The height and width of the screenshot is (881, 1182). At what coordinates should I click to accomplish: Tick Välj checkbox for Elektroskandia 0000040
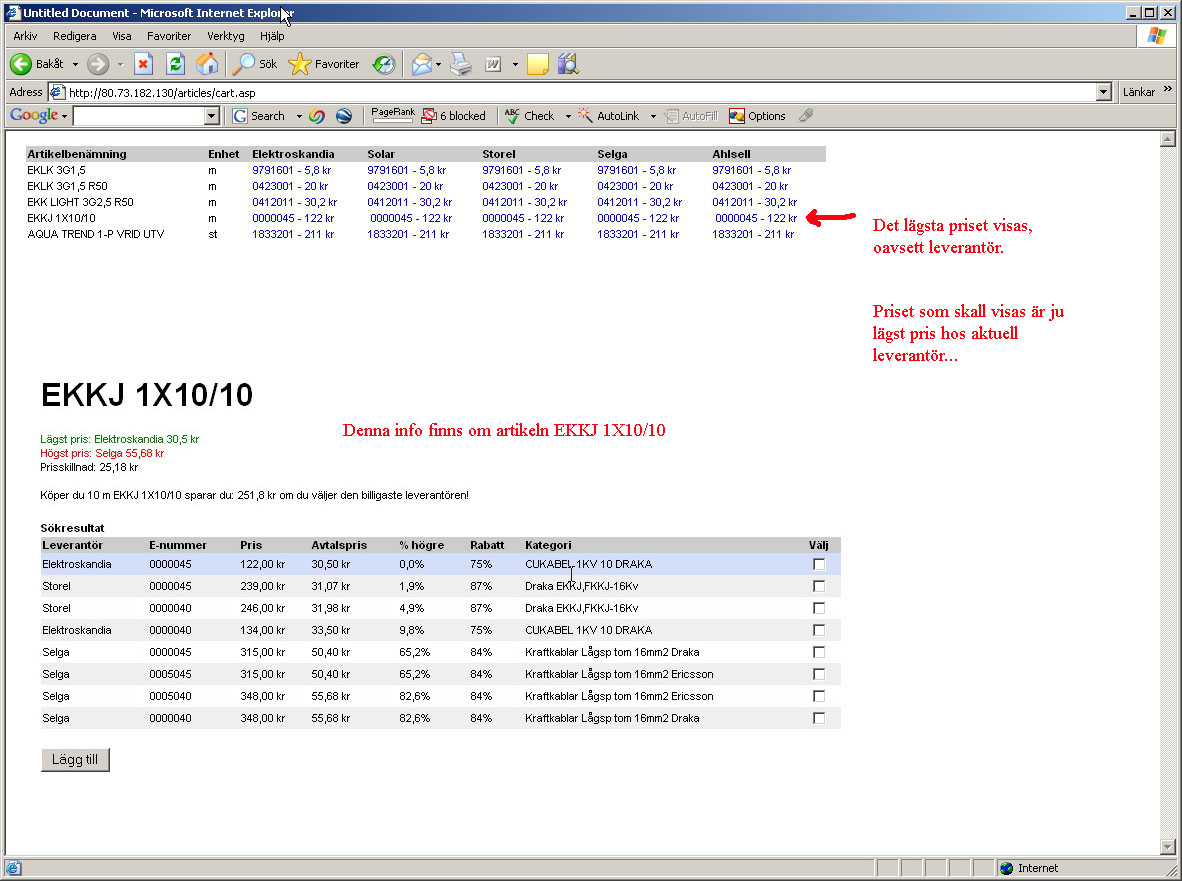(819, 630)
